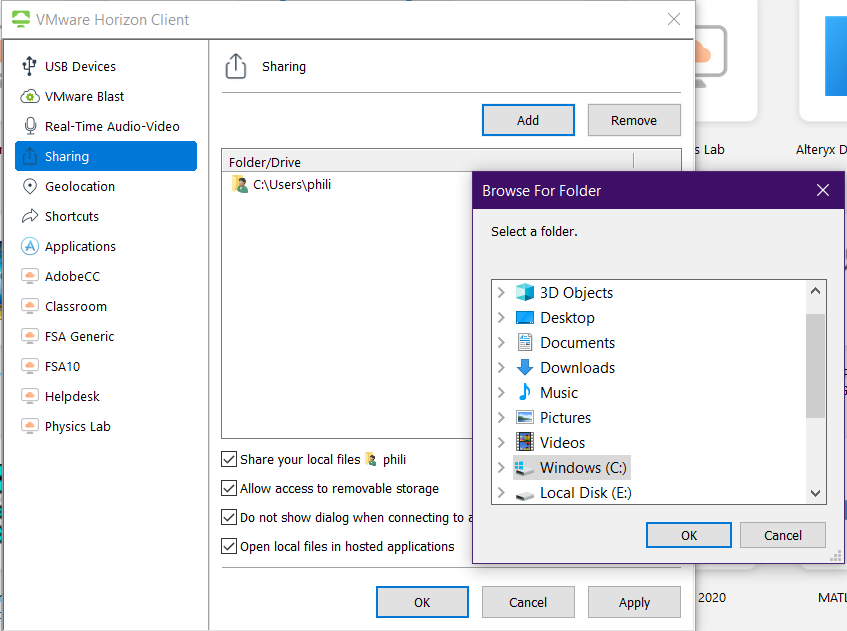Select the C:\Users\phili shared folder row

347,184
